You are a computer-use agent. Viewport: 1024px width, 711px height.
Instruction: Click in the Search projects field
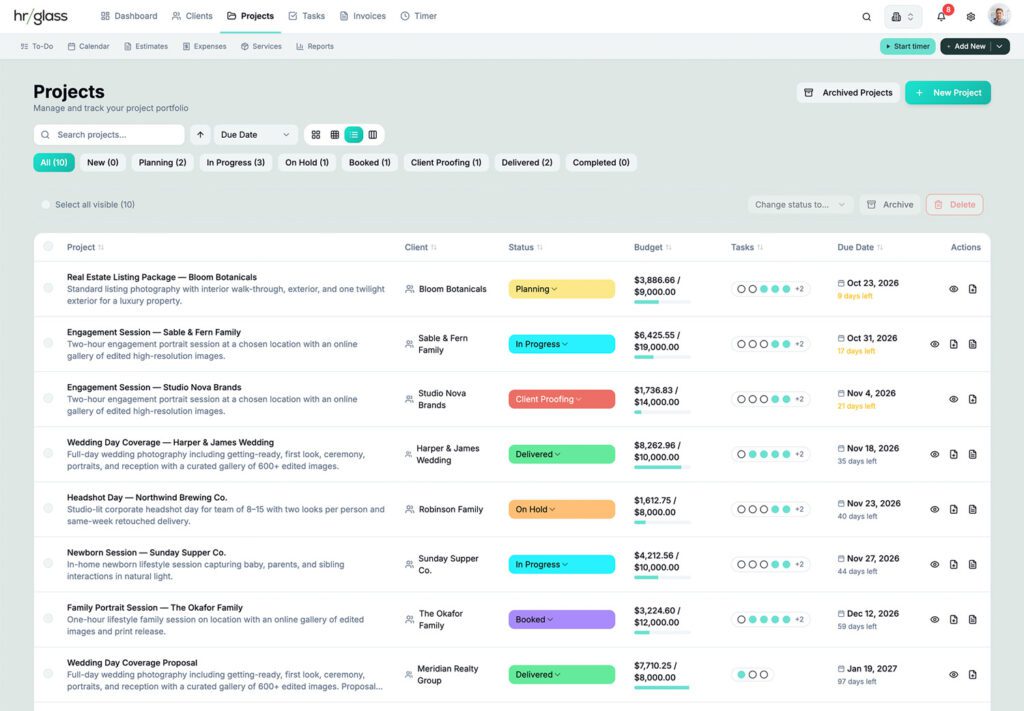pyautogui.click(x=109, y=135)
